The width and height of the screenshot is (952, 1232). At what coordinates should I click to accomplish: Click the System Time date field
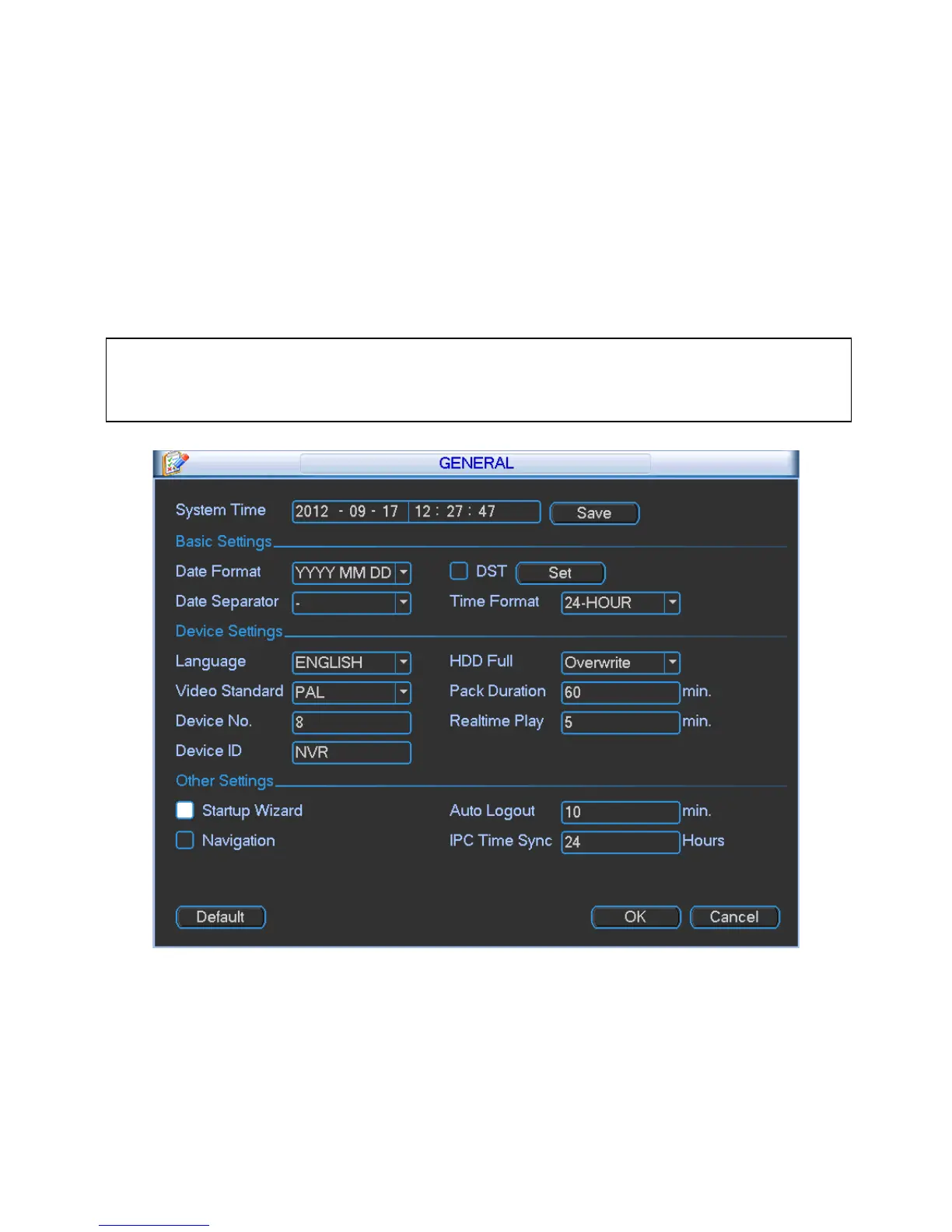[350, 512]
